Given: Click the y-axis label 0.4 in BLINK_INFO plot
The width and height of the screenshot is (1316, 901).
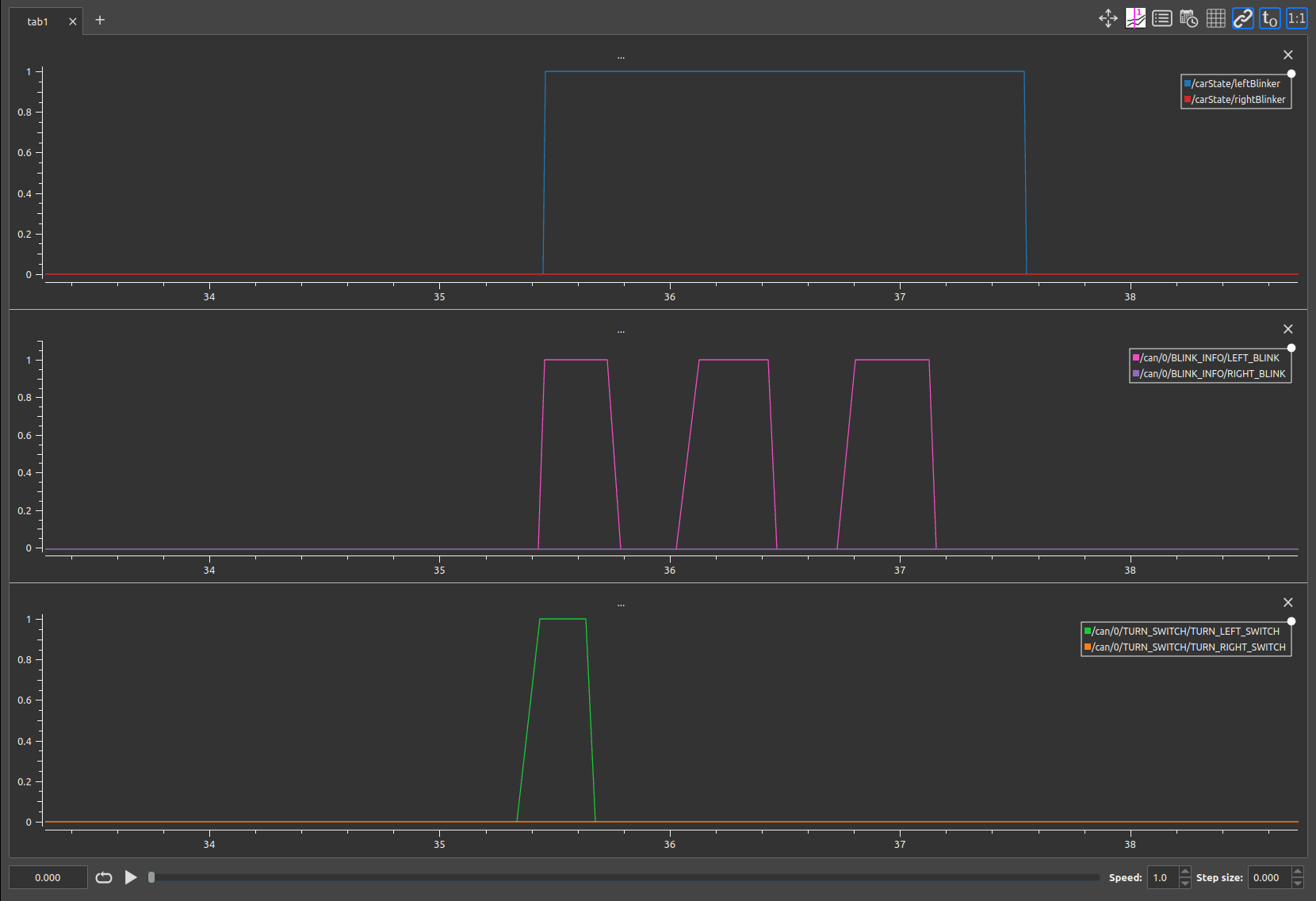Looking at the screenshot, I should tap(25, 472).
